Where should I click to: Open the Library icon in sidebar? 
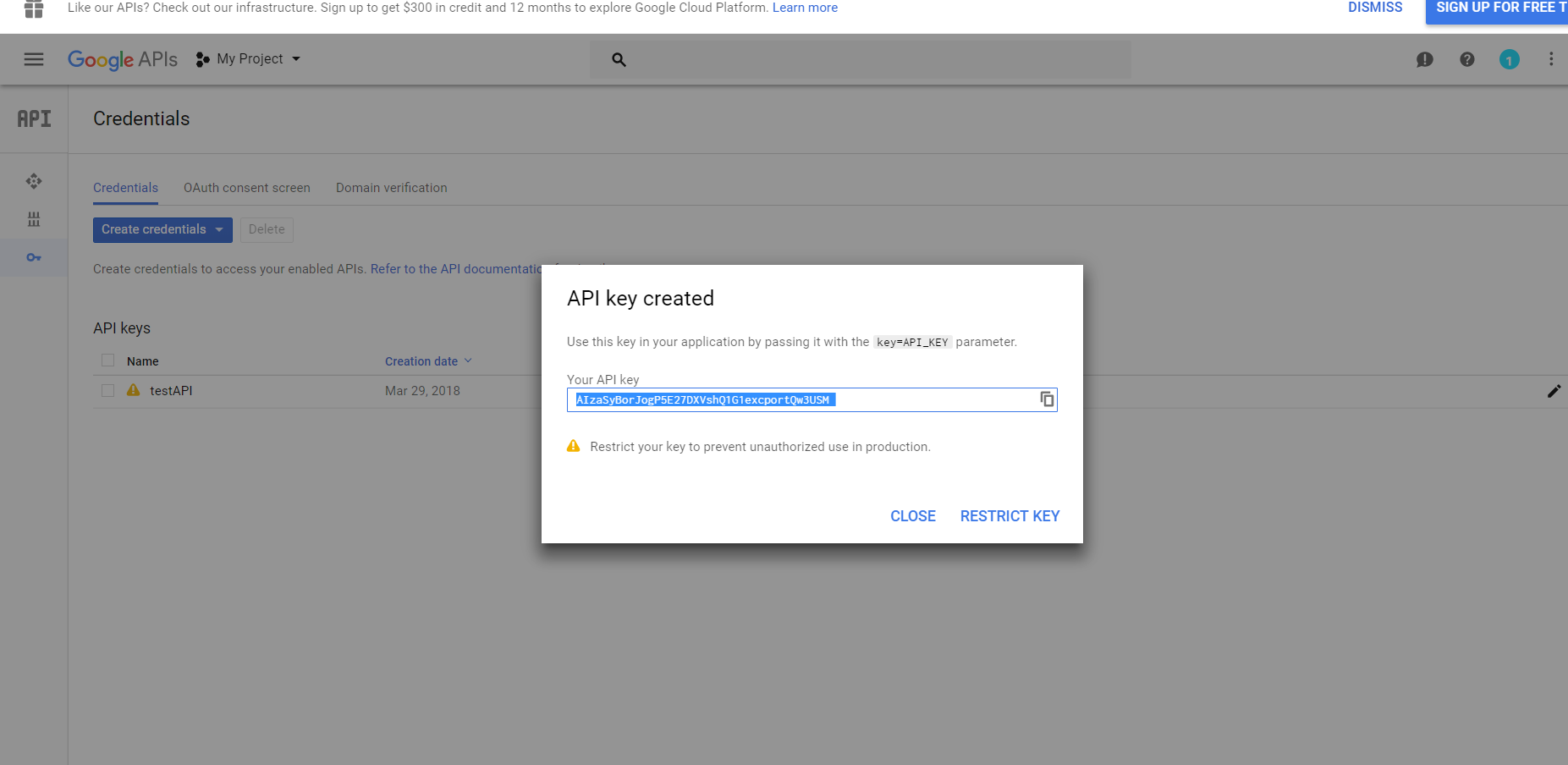(34, 219)
